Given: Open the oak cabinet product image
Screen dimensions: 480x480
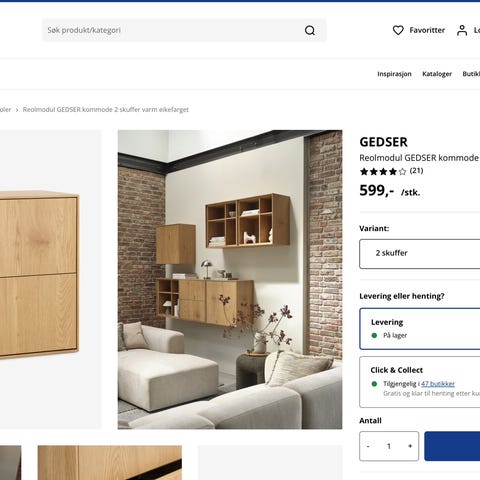Looking at the screenshot, I should [51, 279].
